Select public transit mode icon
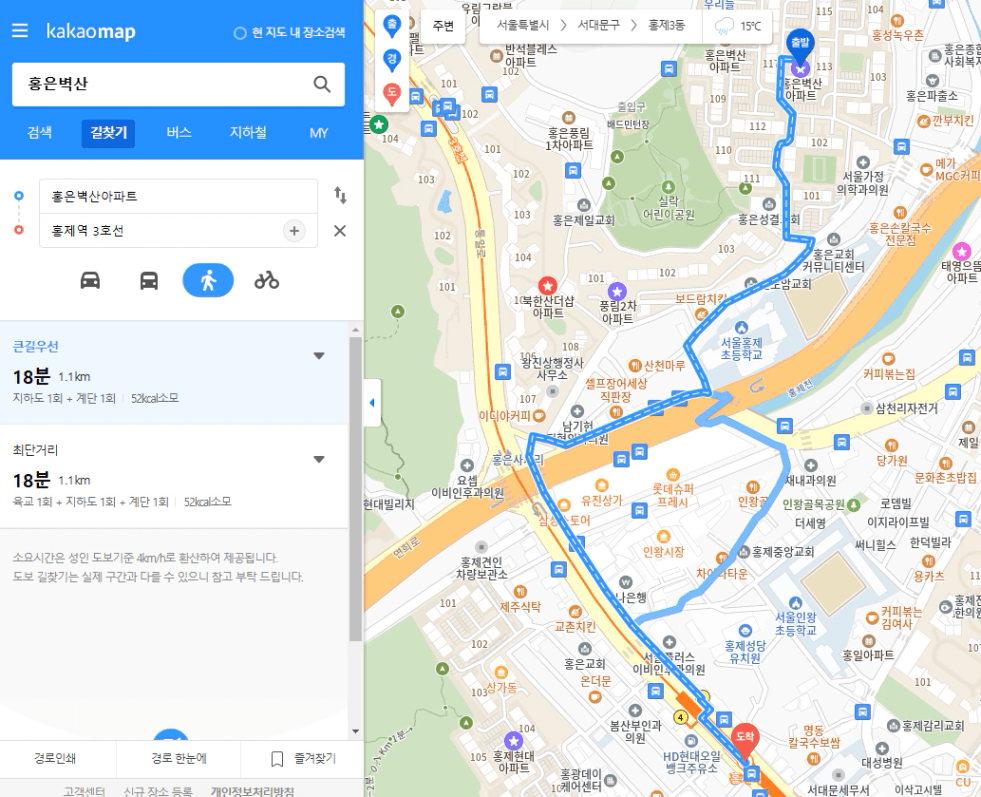Image resolution: width=981 pixels, height=797 pixels. [x=149, y=280]
